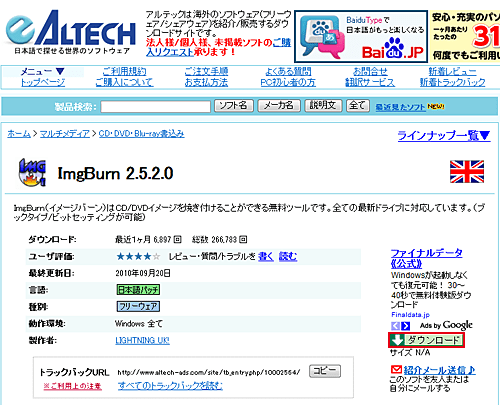Click the trackback URL text

click(x=209, y=373)
